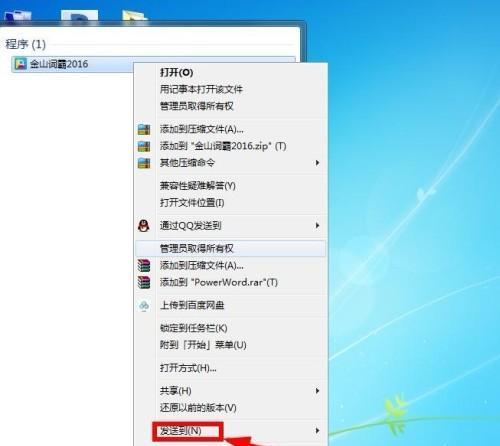Expand arrow next to 通过QQ发送到
Screen dimensions: 500x446
317,226
